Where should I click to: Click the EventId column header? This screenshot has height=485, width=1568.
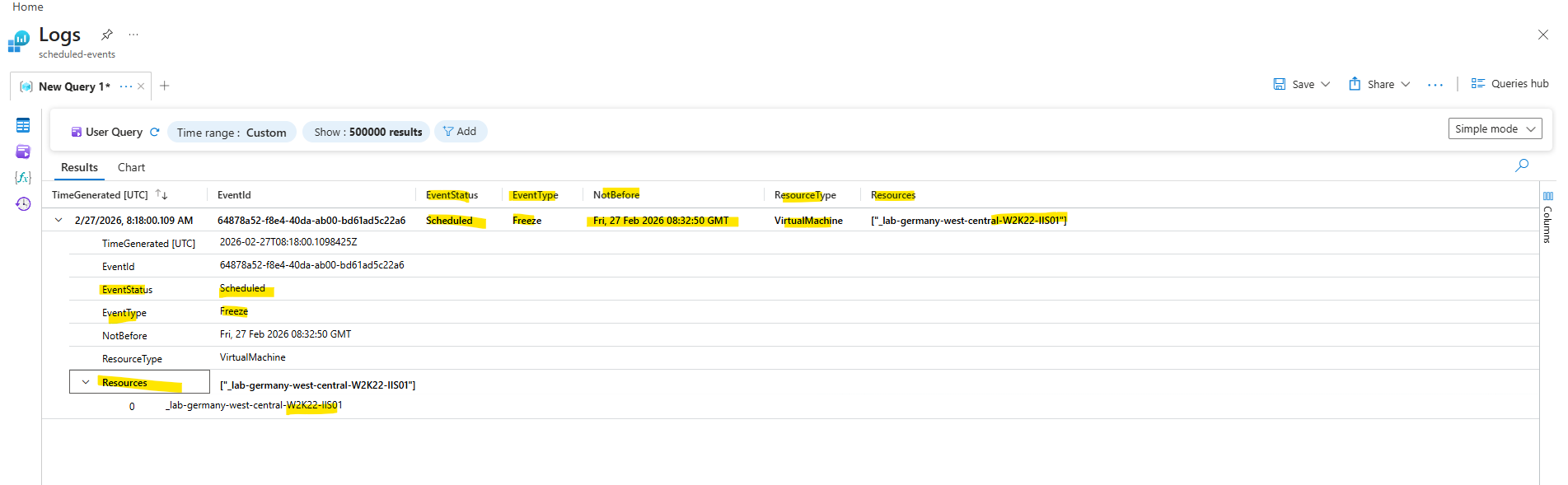click(x=234, y=195)
